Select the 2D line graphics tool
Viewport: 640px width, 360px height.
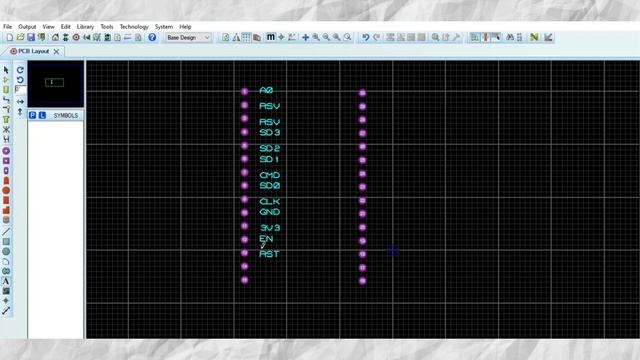point(6,231)
